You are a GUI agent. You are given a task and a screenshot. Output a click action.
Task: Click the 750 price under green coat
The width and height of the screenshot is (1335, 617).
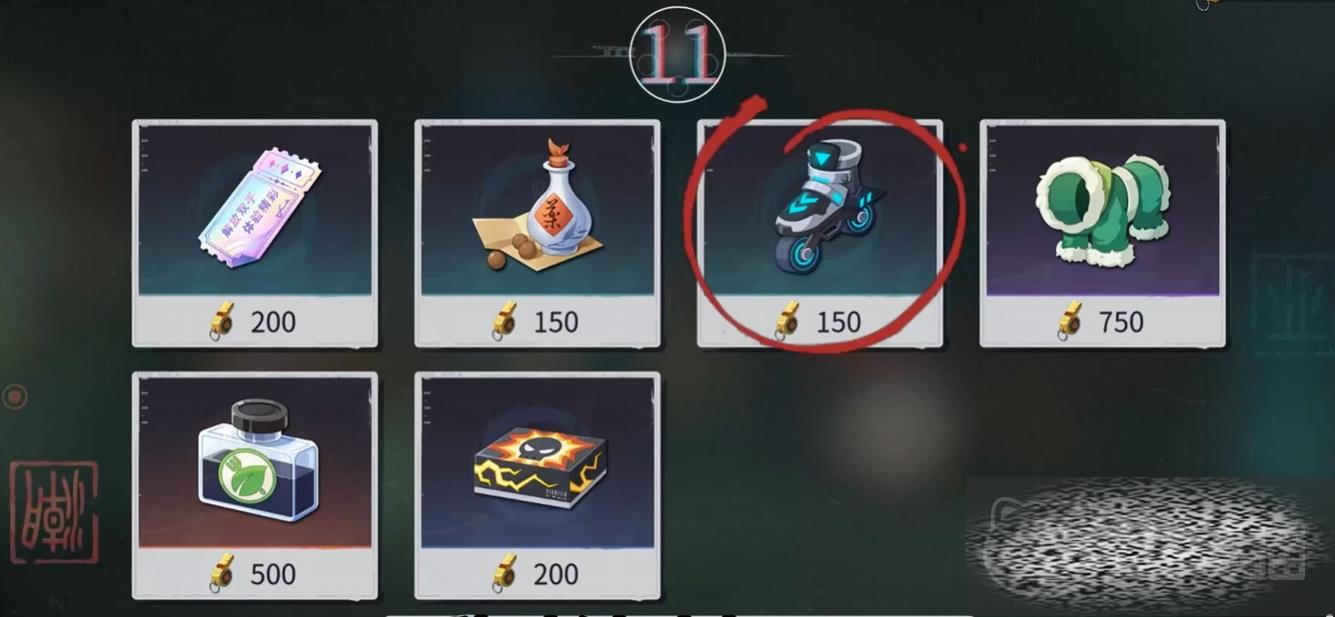click(x=1121, y=322)
